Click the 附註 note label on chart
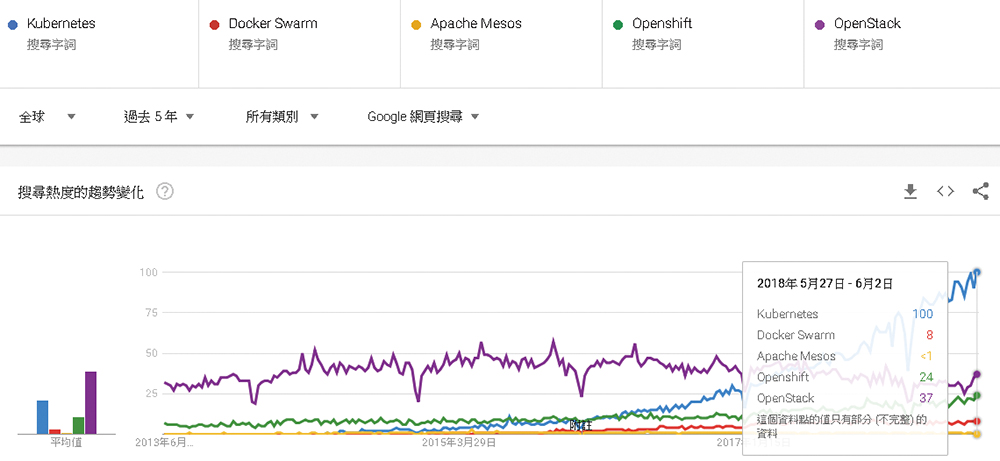This screenshot has width=1000, height=461. (x=580, y=425)
